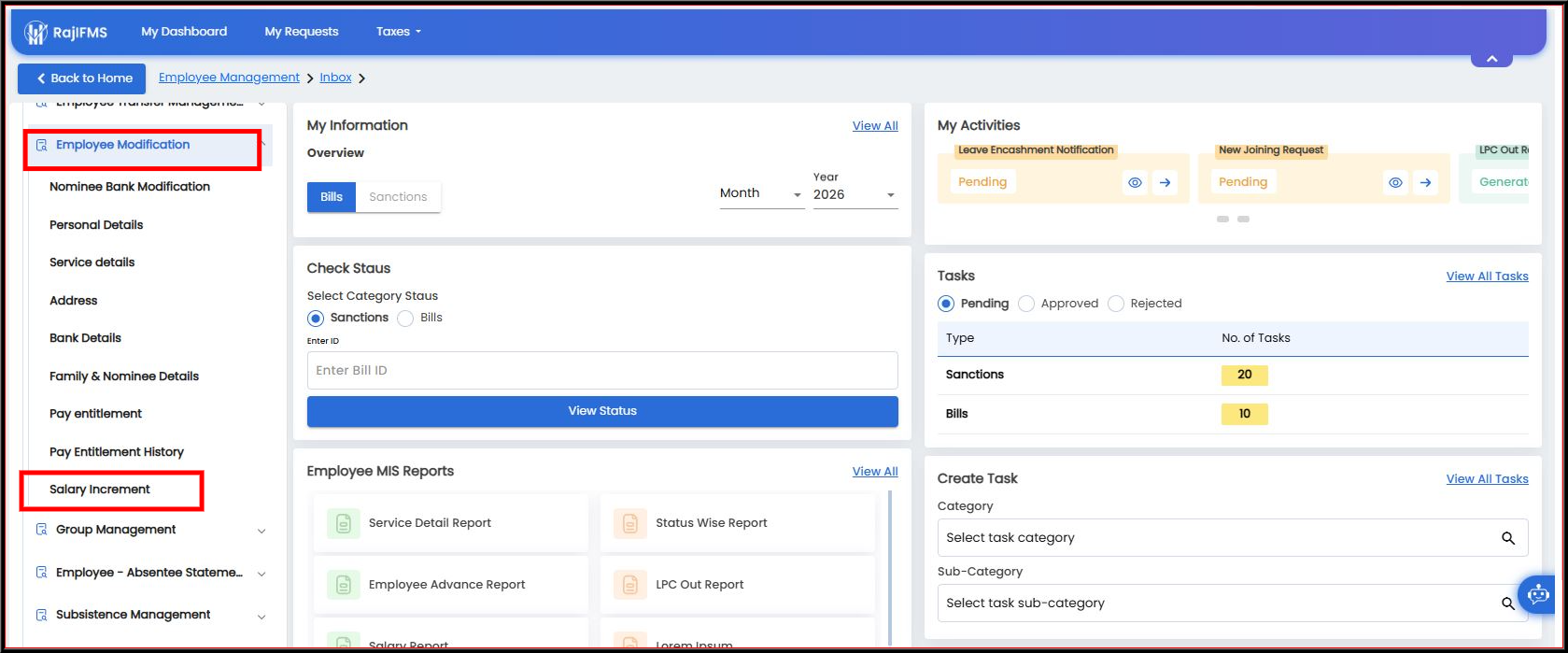Select the Pending tasks radio button
The width and height of the screenshot is (1568, 653).
click(946, 304)
